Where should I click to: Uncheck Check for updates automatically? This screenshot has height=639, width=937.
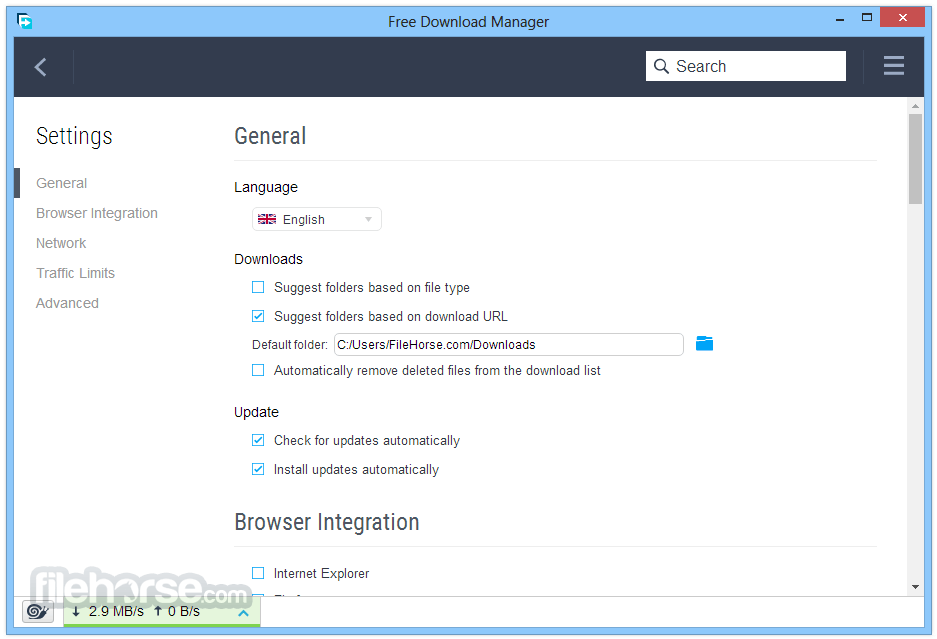point(258,441)
